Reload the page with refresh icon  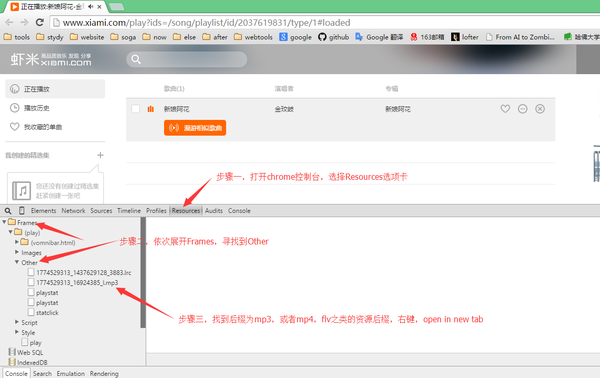39,22
